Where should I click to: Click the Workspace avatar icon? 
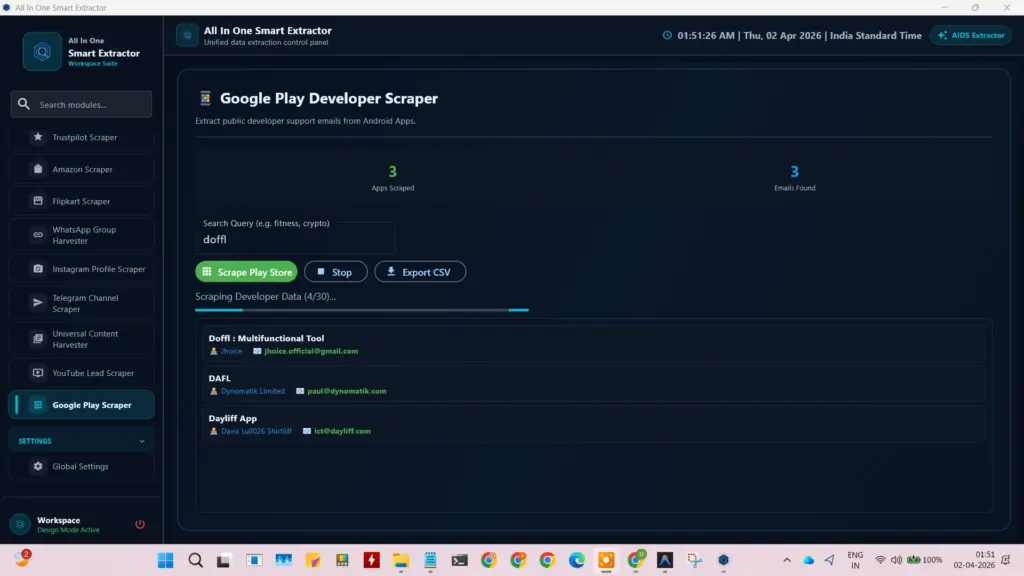click(x=20, y=524)
